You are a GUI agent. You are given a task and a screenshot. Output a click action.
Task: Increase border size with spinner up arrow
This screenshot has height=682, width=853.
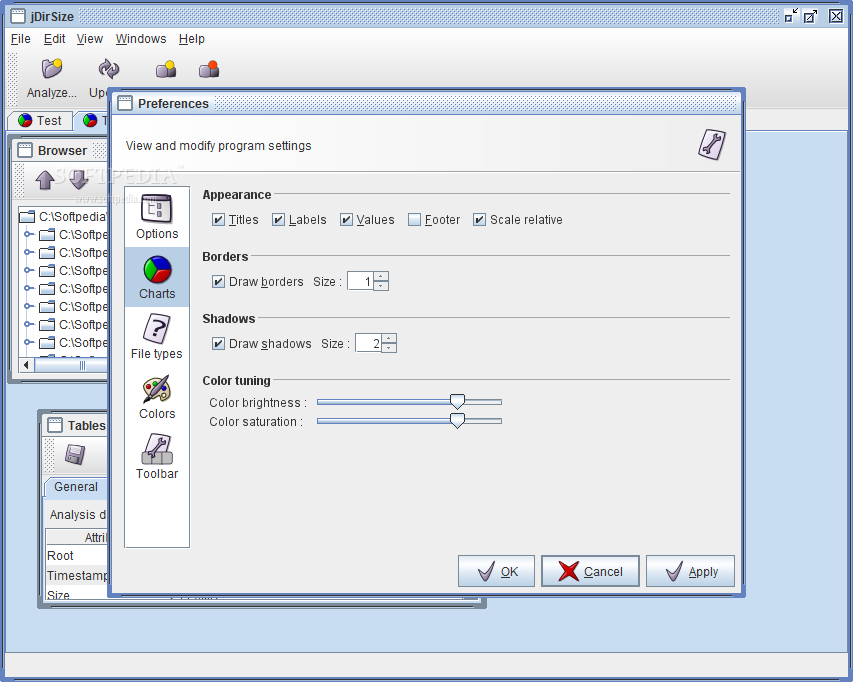click(x=381, y=276)
